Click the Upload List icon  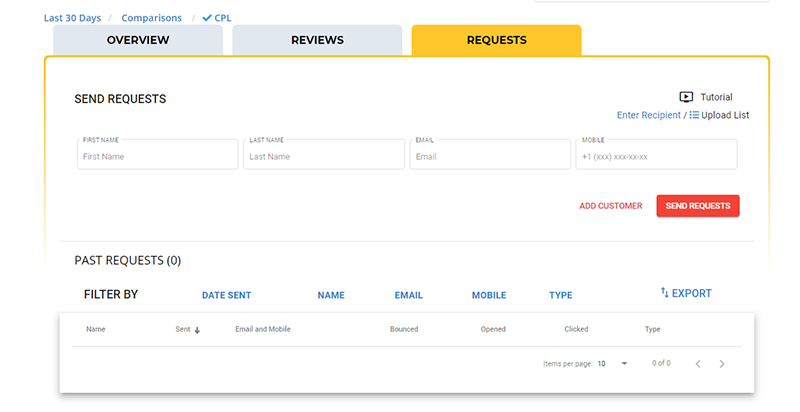694,115
